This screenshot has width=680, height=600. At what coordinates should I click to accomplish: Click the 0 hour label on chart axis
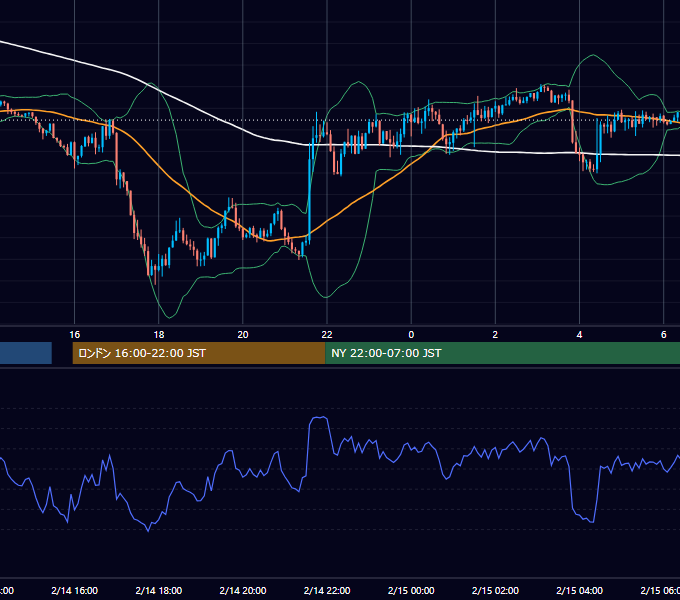(411, 335)
